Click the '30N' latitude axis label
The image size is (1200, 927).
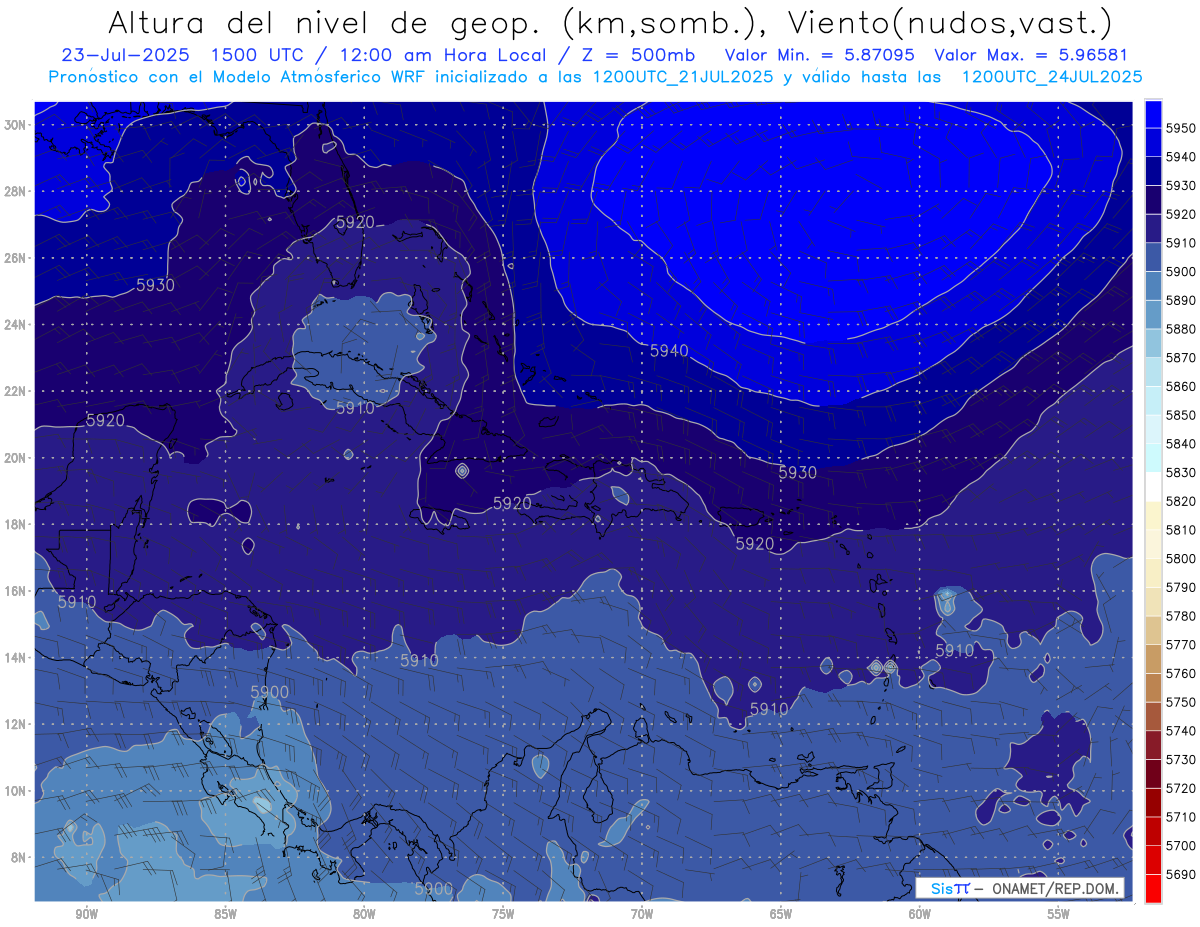(15, 125)
